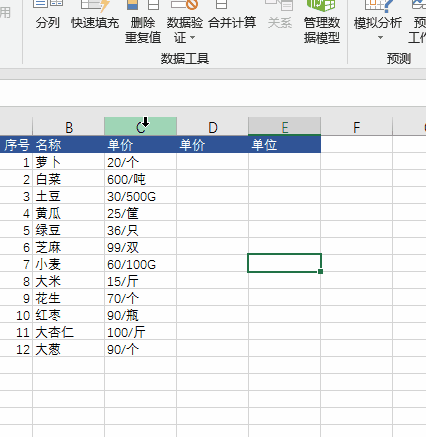The height and width of the screenshot is (437, 426).
Task: Click the cell with 30/500G
Action: pyautogui.click(x=140, y=196)
